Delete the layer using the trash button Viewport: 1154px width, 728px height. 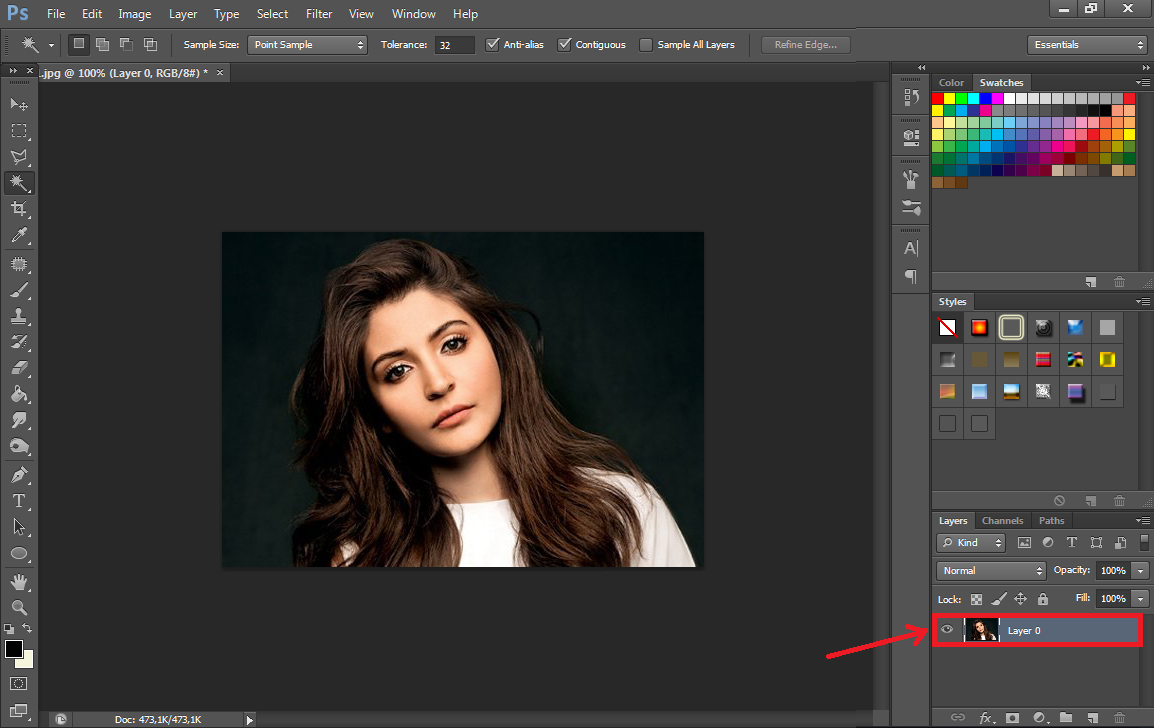click(x=1119, y=717)
